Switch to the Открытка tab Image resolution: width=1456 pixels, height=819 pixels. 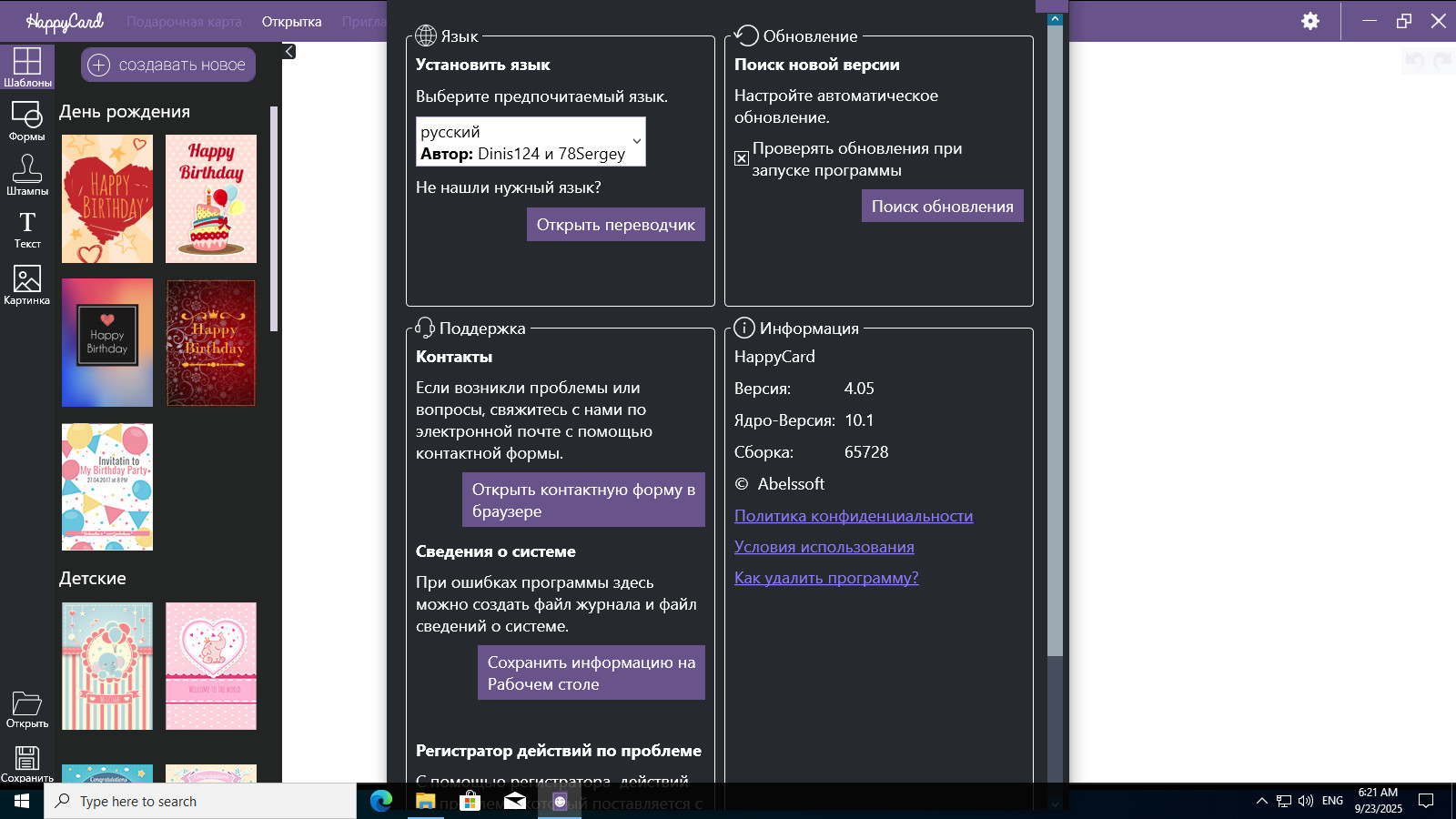click(x=291, y=22)
